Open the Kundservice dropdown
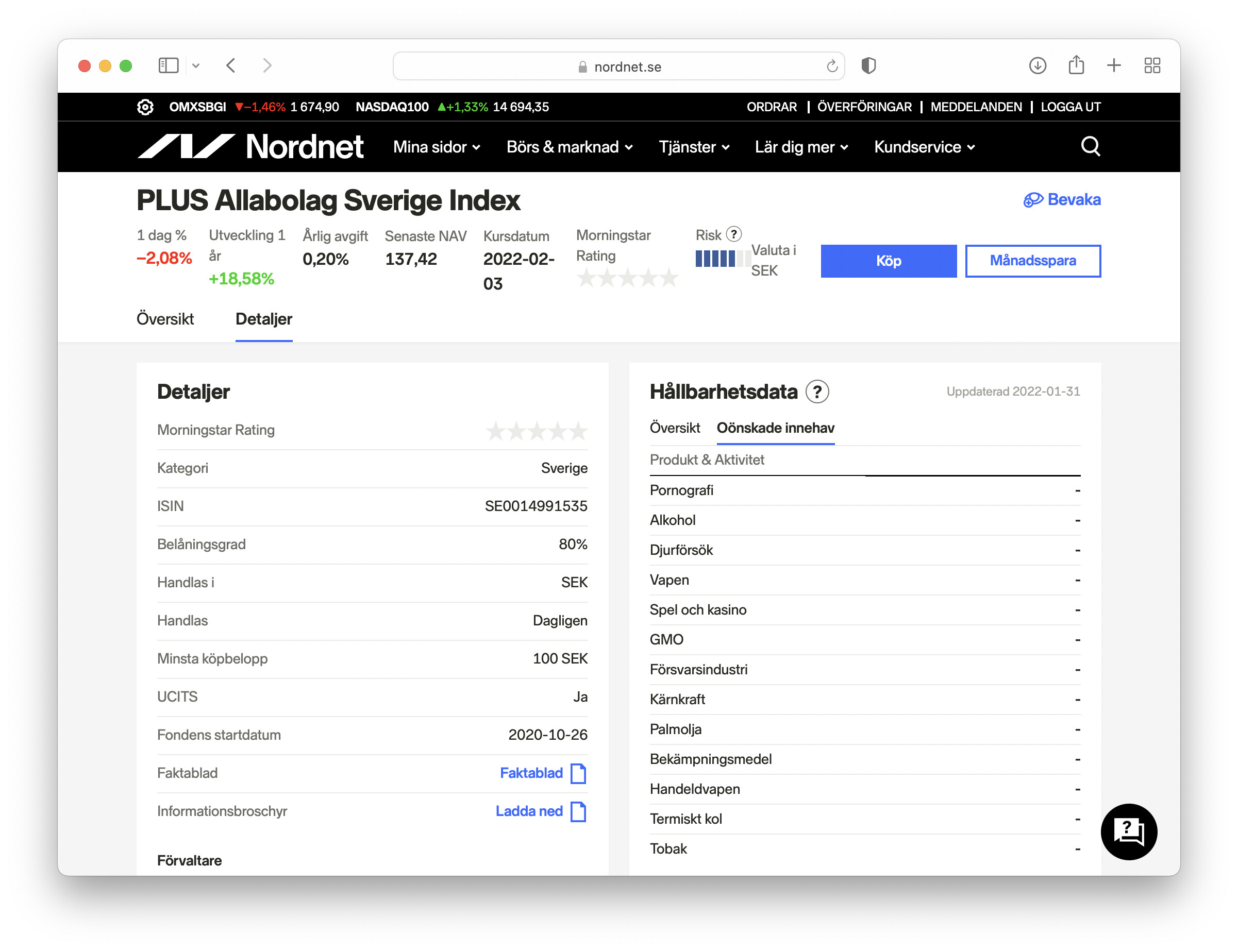 (x=924, y=147)
